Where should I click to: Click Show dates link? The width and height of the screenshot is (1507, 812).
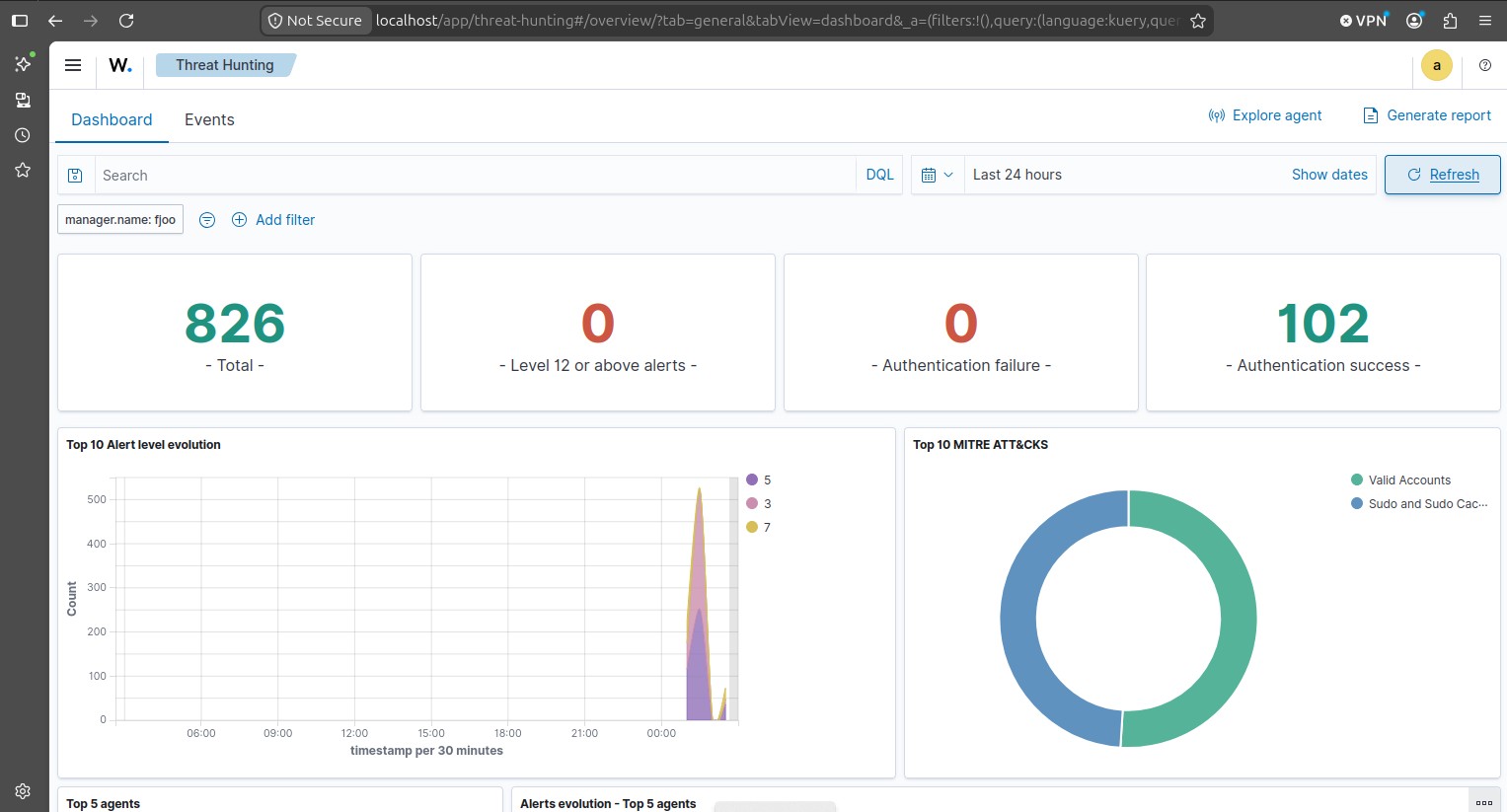[x=1329, y=175]
